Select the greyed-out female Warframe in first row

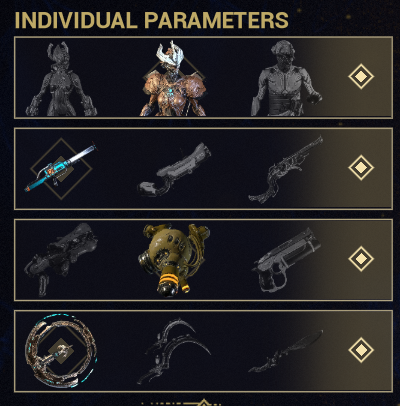(62, 79)
